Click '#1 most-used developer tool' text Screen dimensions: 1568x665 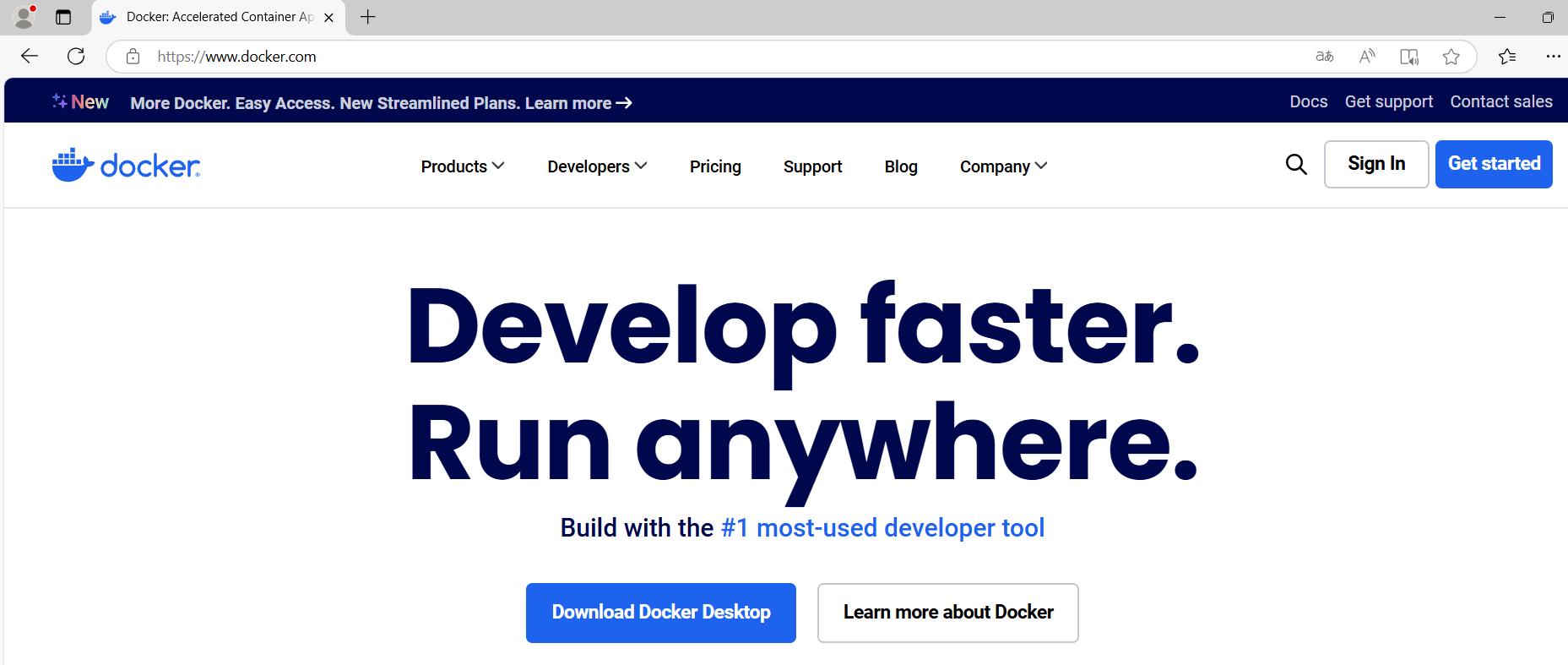(x=882, y=528)
